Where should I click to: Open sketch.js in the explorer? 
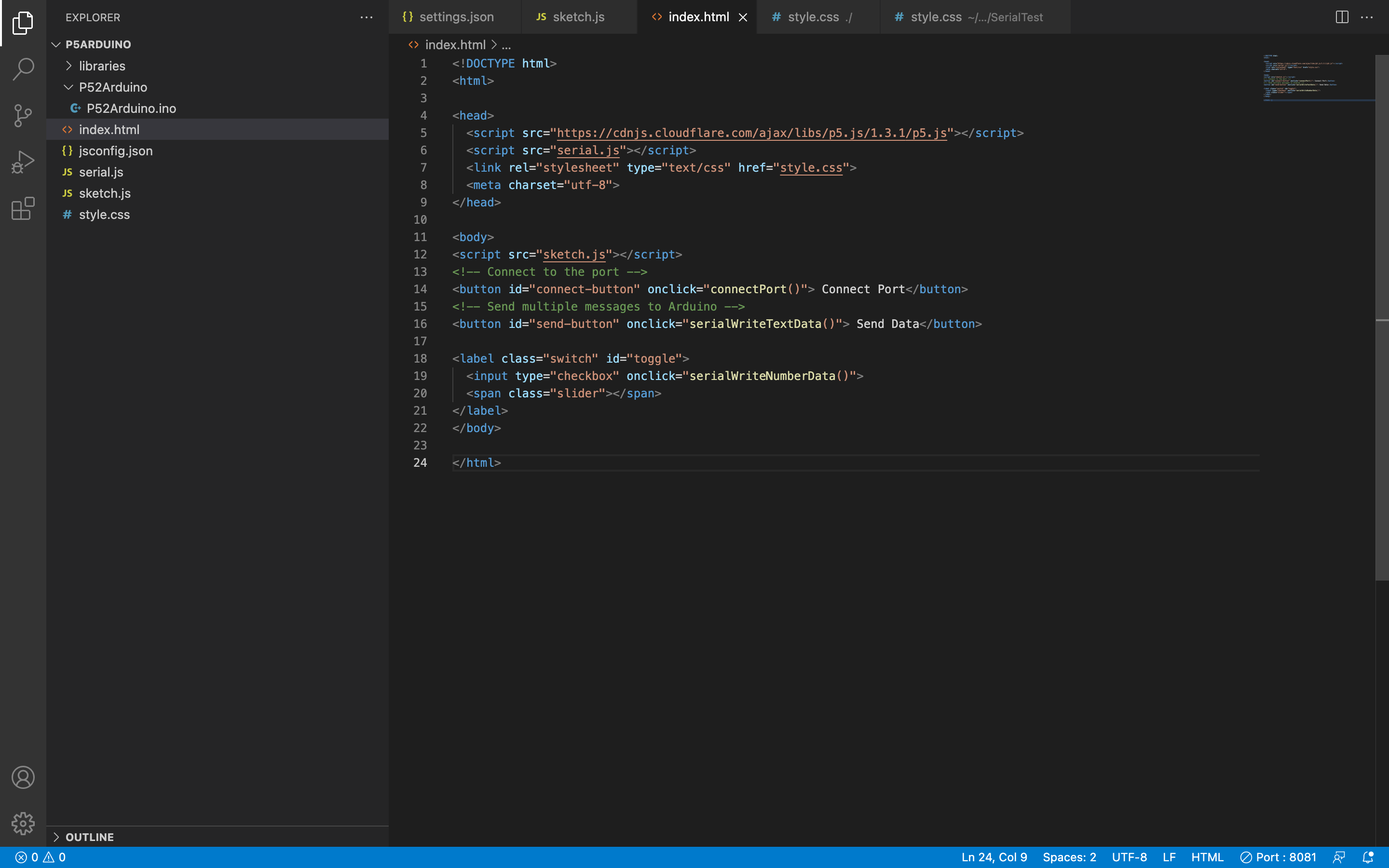(217, 193)
